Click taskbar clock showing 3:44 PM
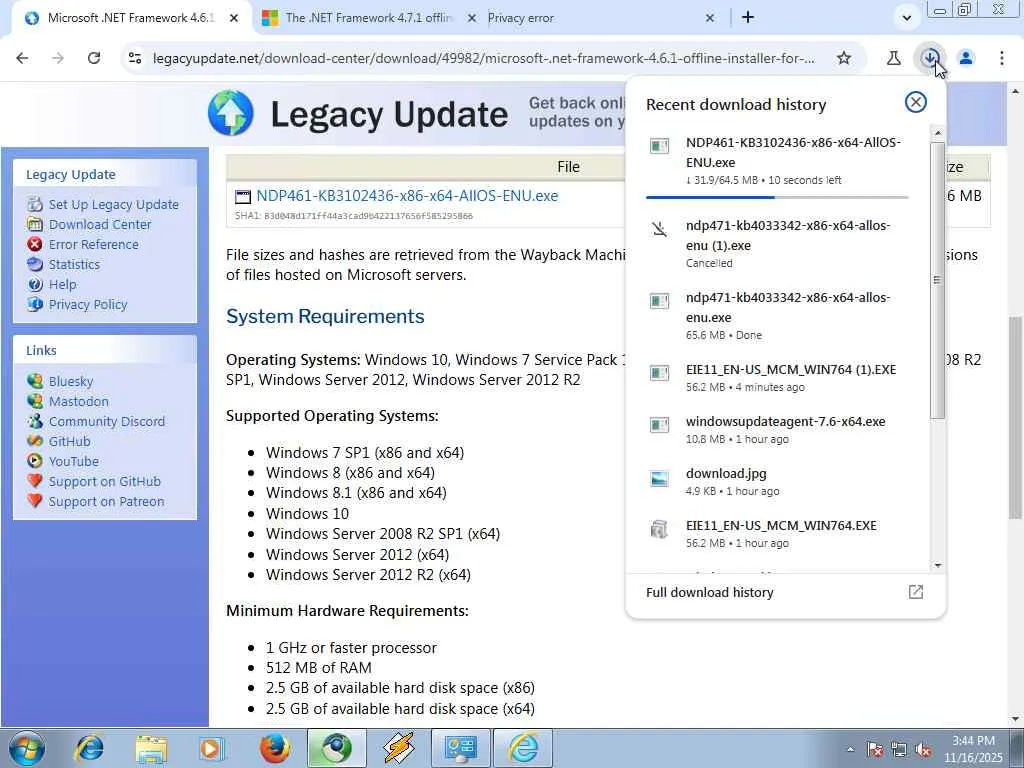 click(x=973, y=749)
